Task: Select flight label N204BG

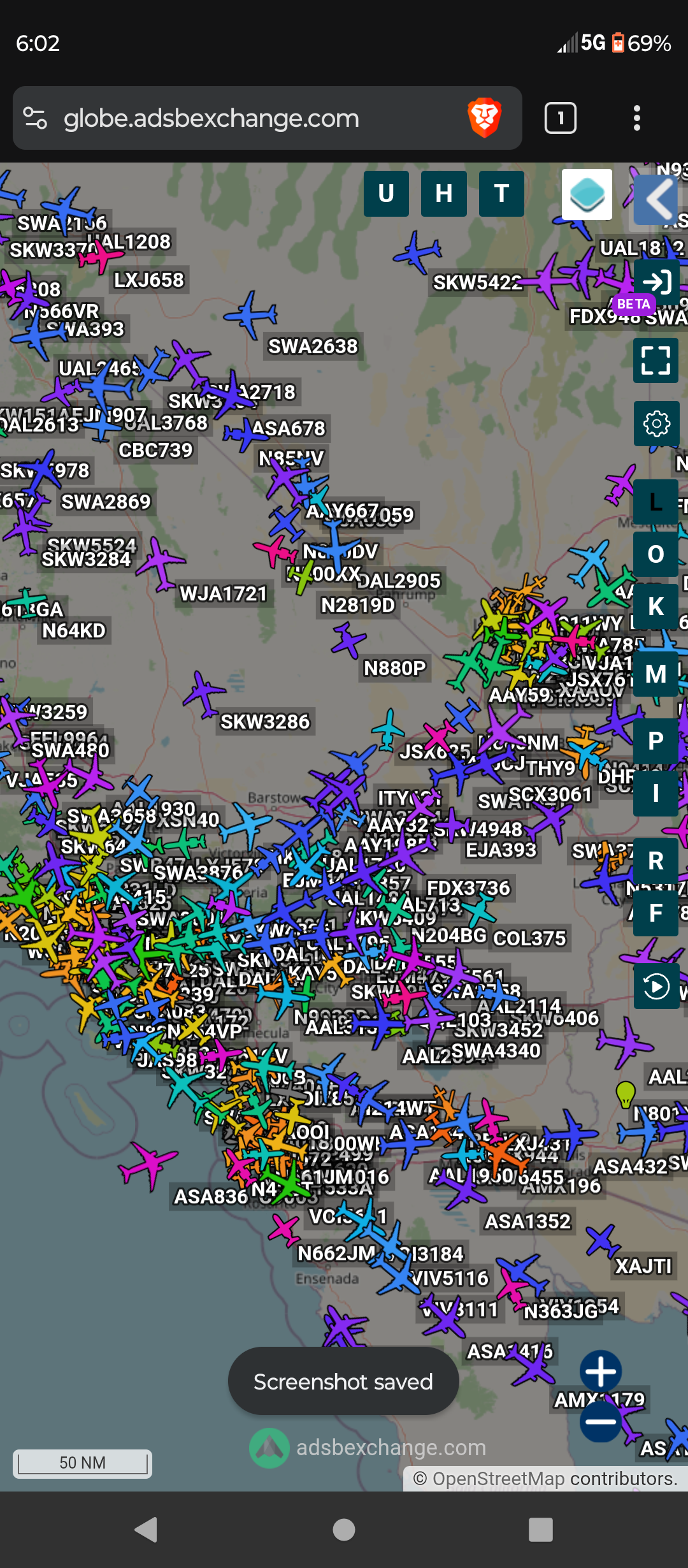Action: 449,935
